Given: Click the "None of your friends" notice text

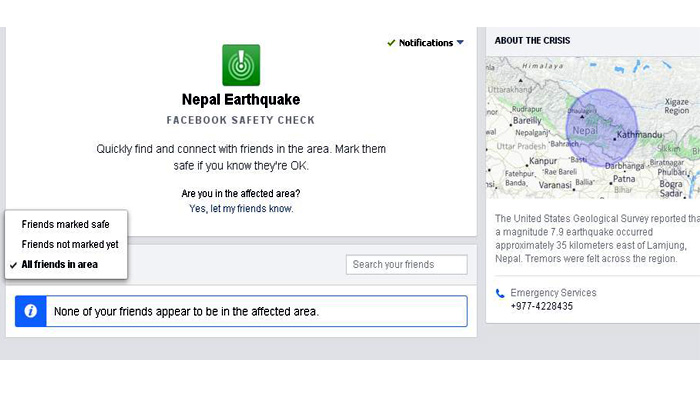Looking at the screenshot, I should (x=186, y=311).
